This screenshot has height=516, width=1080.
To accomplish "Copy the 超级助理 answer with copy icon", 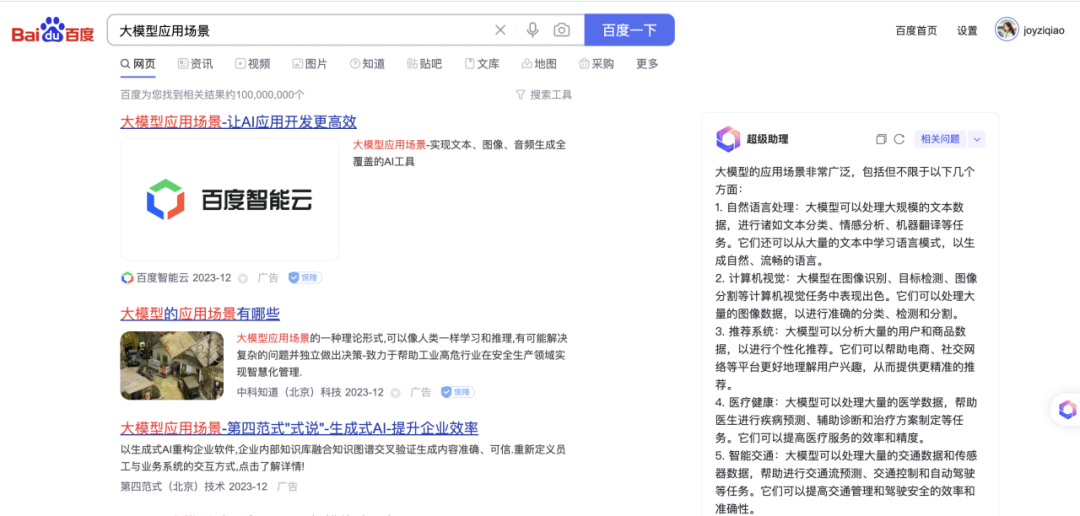I will pyautogui.click(x=881, y=139).
